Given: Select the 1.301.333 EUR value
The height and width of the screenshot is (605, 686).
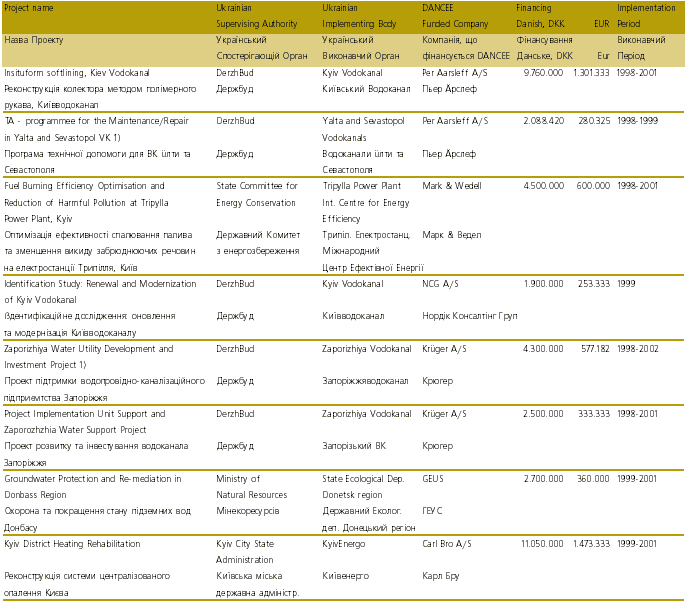Looking at the screenshot, I should pyautogui.click(x=591, y=73).
